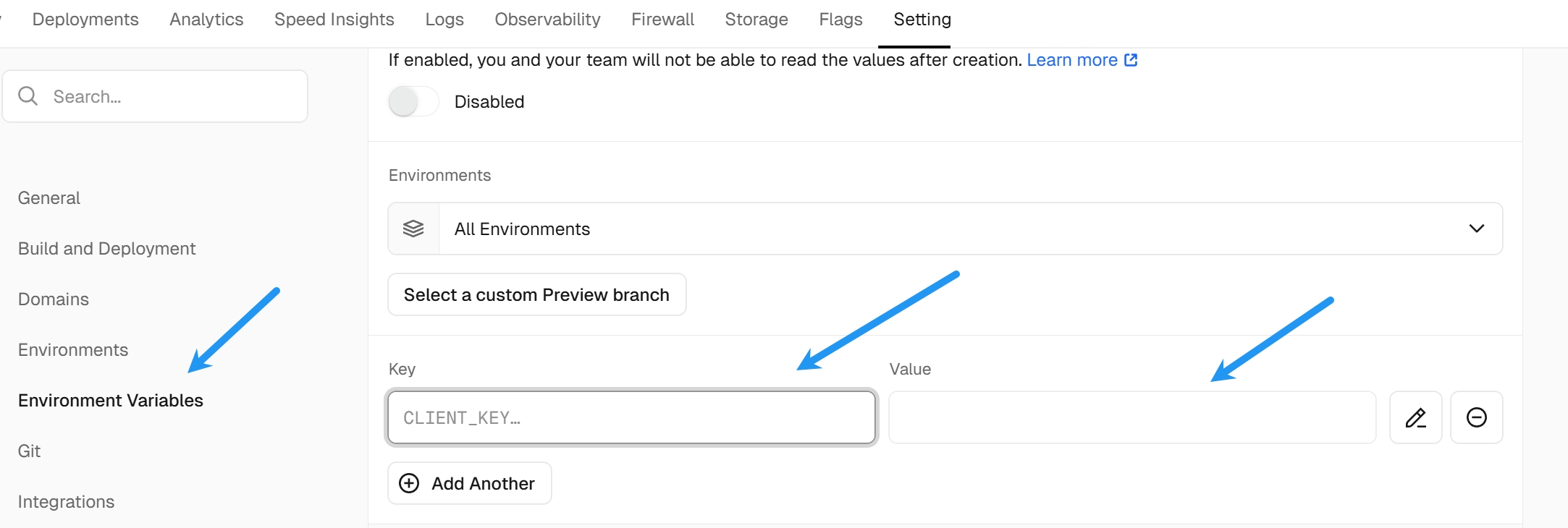Open Git settings in sidebar
1568x528 pixels.
[x=29, y=451]
